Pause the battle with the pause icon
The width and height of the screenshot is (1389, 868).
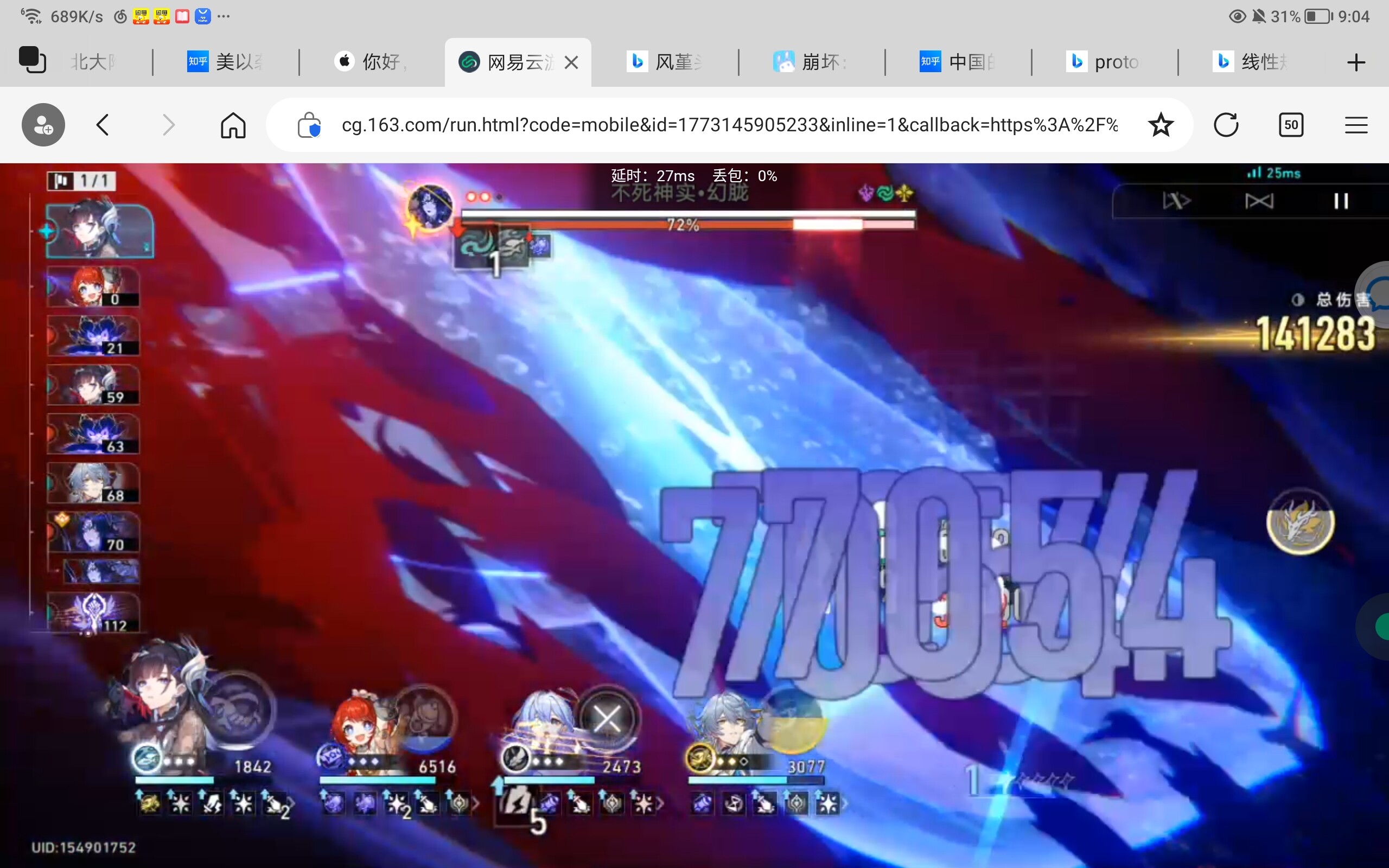pyautogui.click(x=1340, y=201)
